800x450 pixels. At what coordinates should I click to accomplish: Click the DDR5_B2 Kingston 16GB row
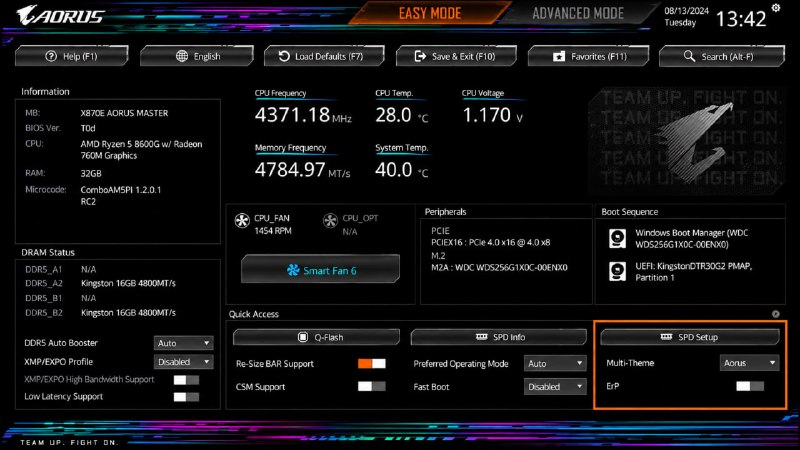point(101,313)
